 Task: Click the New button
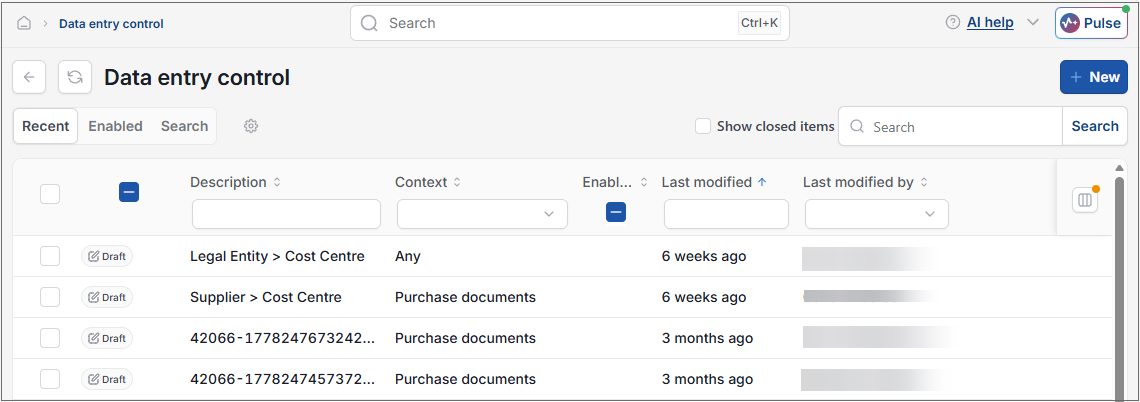click(x=1094, y=77)
